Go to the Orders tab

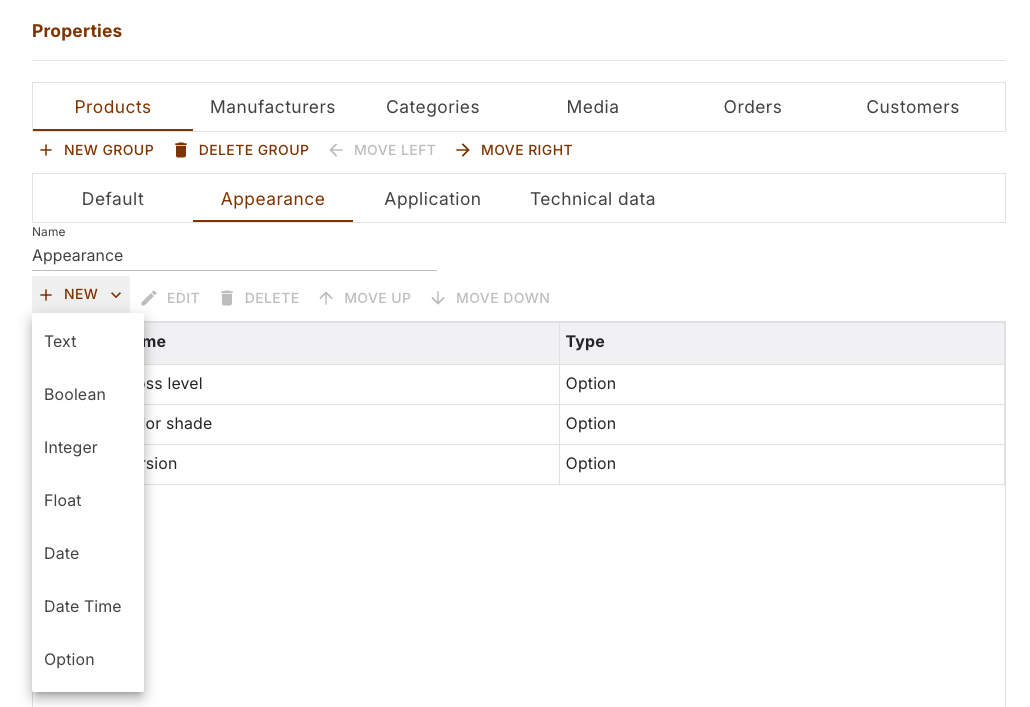click(x=753, y=107)
